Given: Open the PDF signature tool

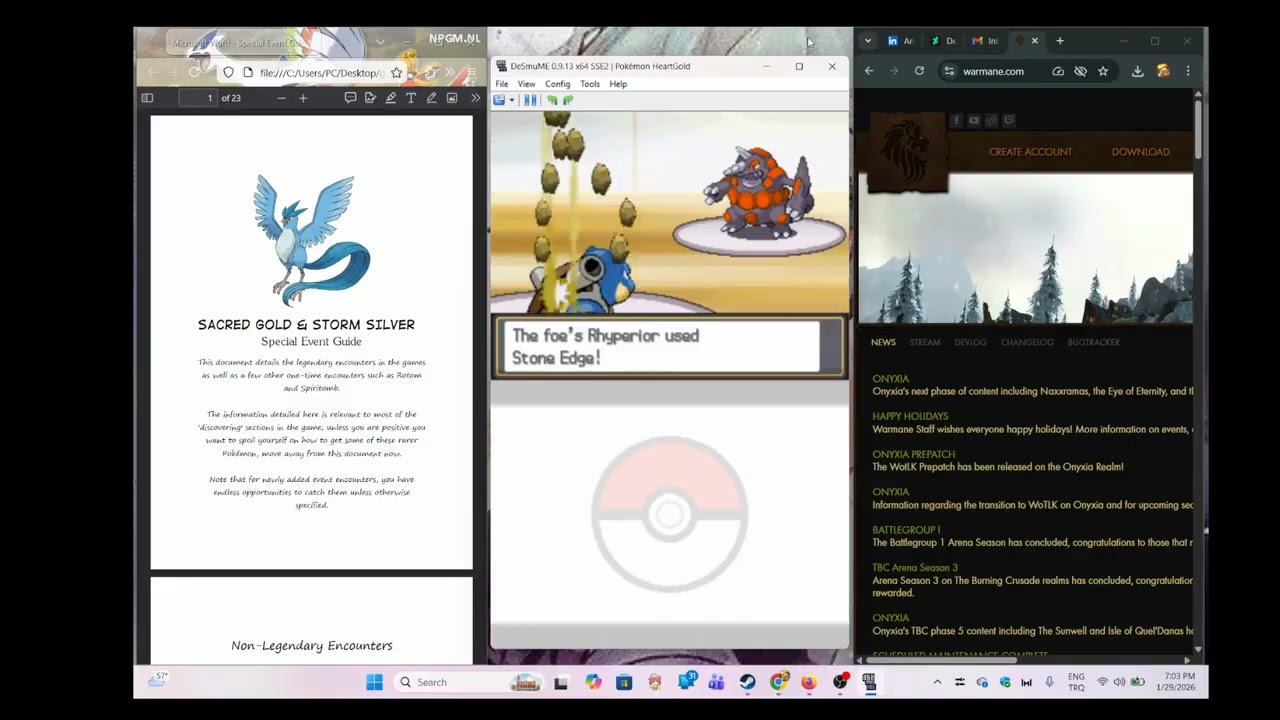Looking at the screenshot, I should (370, 98).
